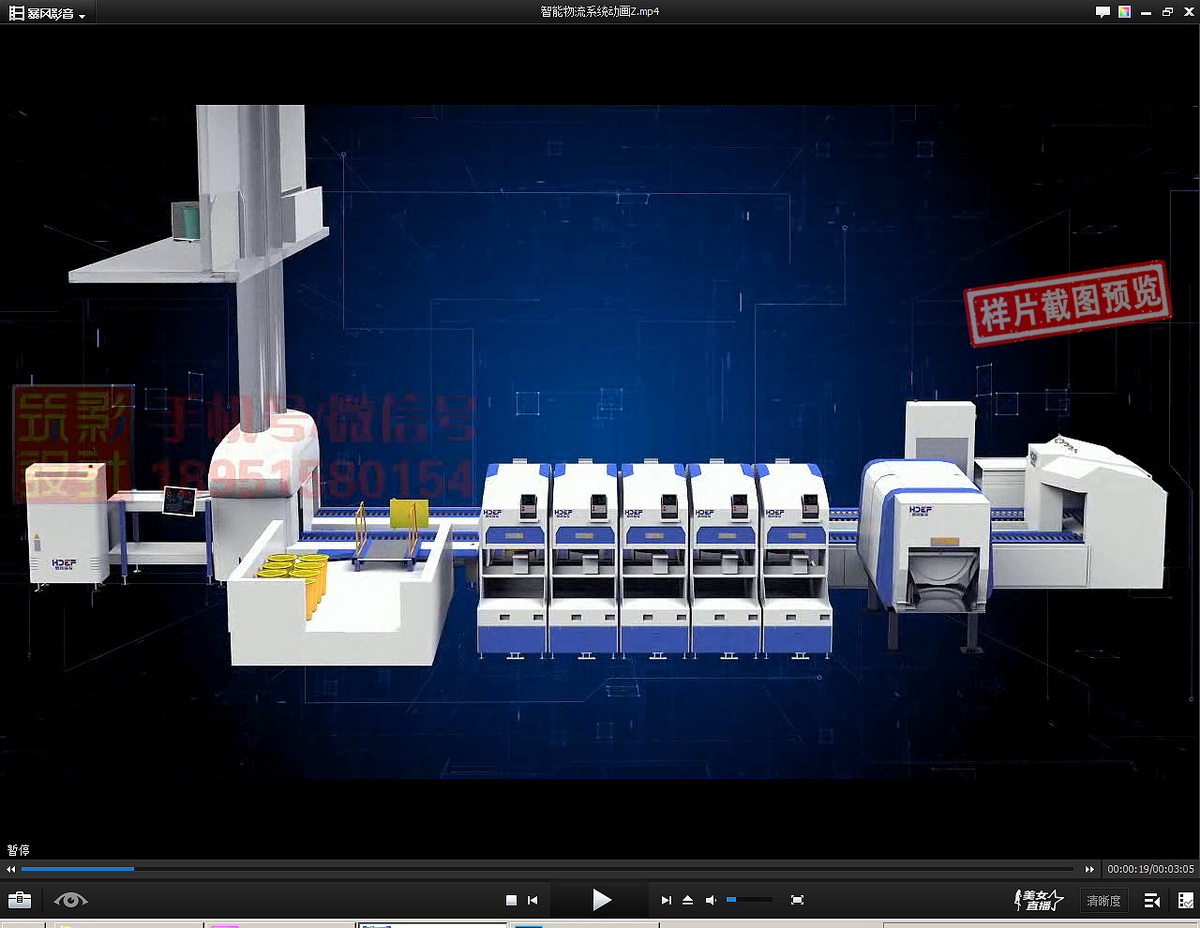This screenshot has width=1200, height=928.
Task: Click the play button
Action: pyautogui.click(x=601, y=900)
